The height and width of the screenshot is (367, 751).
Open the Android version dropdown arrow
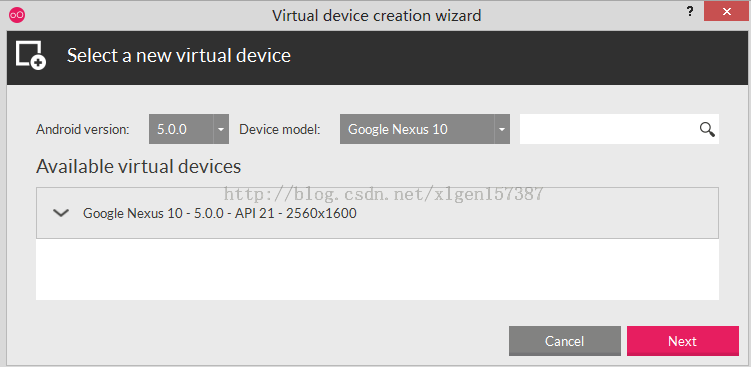(221, 129)
